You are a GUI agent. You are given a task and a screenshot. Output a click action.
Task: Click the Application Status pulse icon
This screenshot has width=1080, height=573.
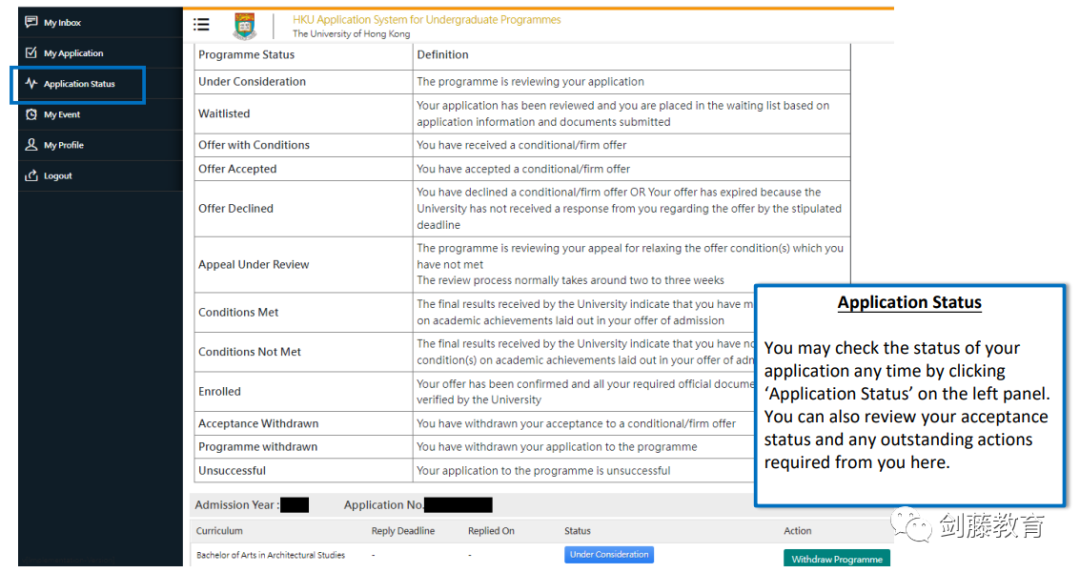[x=31, y=83]
